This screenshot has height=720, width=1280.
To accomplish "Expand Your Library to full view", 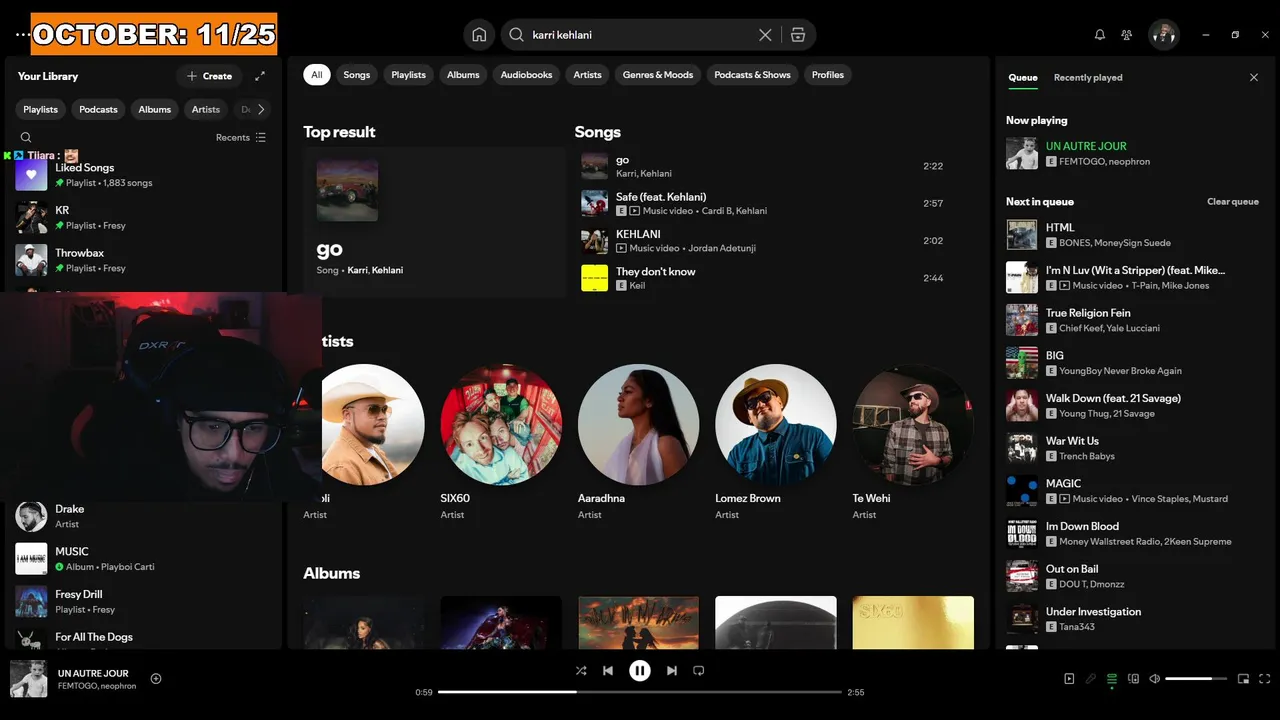I will point(260,76).
